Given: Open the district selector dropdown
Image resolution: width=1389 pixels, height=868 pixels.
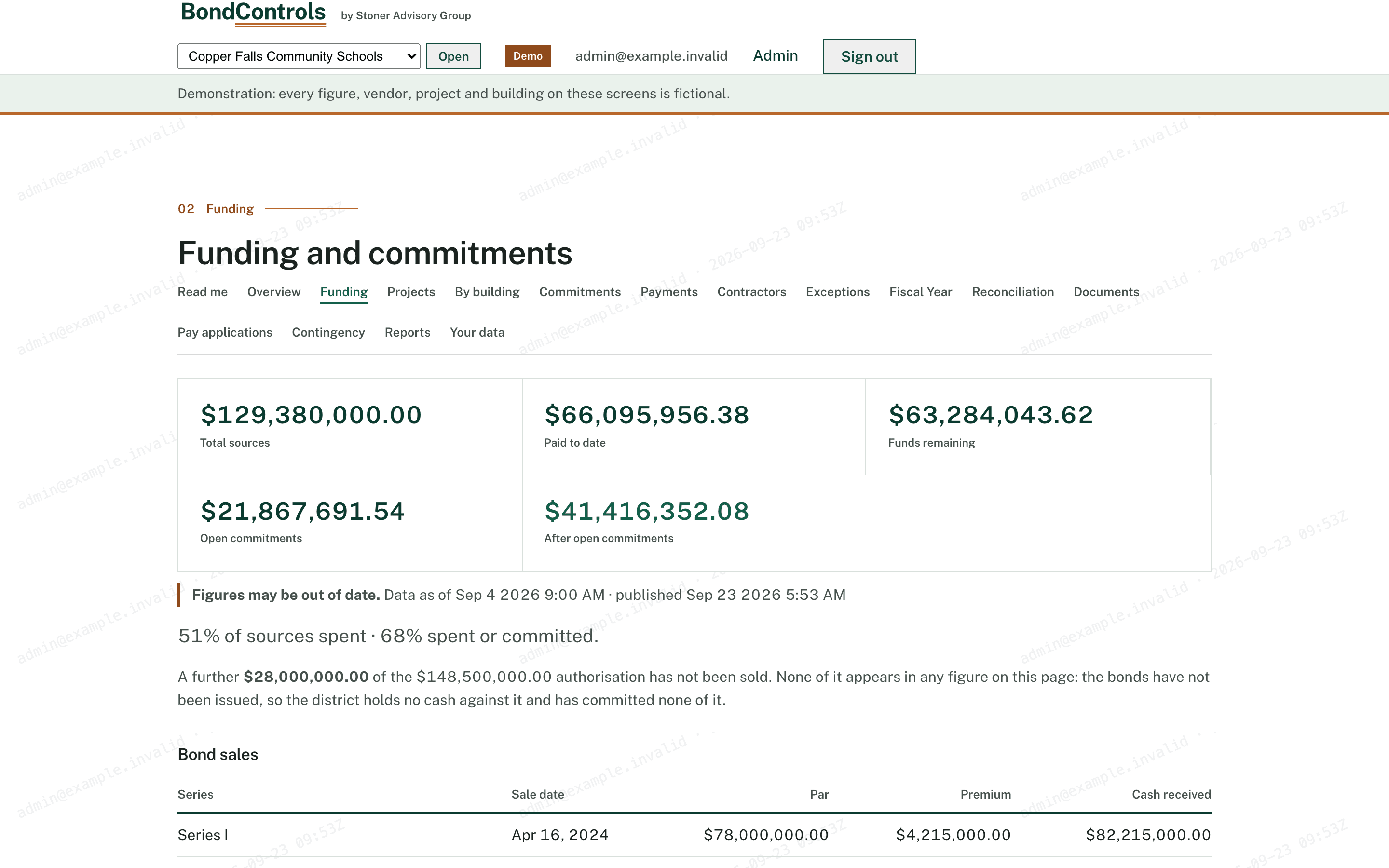Looking at the screenshot, I should pos(299,56).
